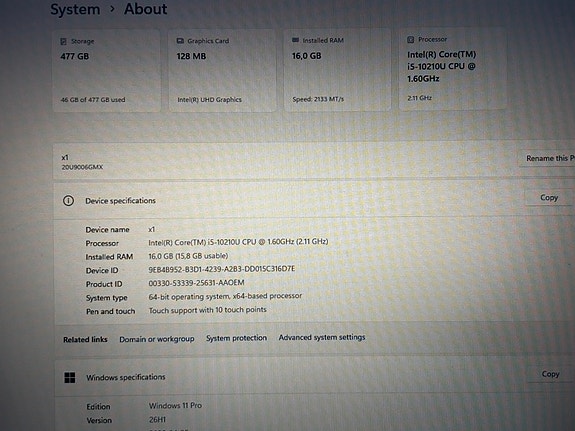Select Device ID value 9EB48952-B3D1-4239-A2B3-DD015C316D7E

click(221, 269)
